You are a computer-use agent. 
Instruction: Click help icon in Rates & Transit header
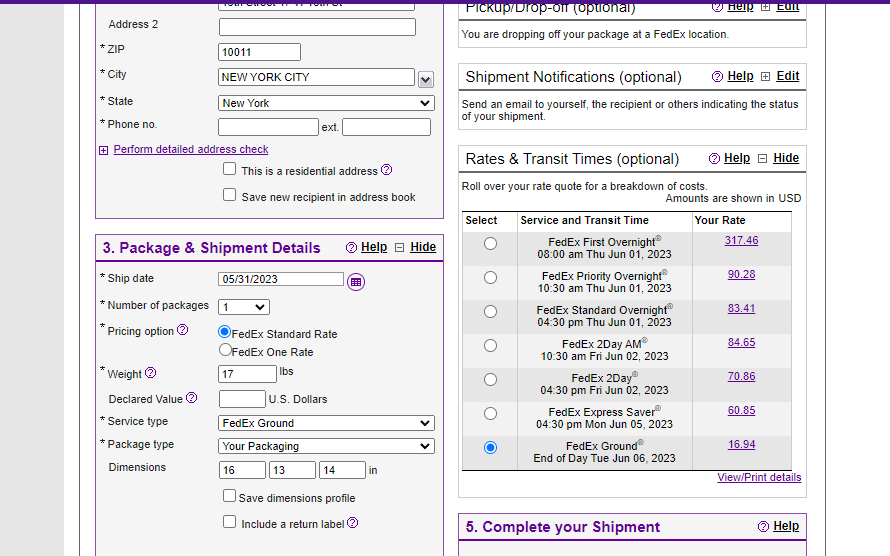(x=715, y=159)
